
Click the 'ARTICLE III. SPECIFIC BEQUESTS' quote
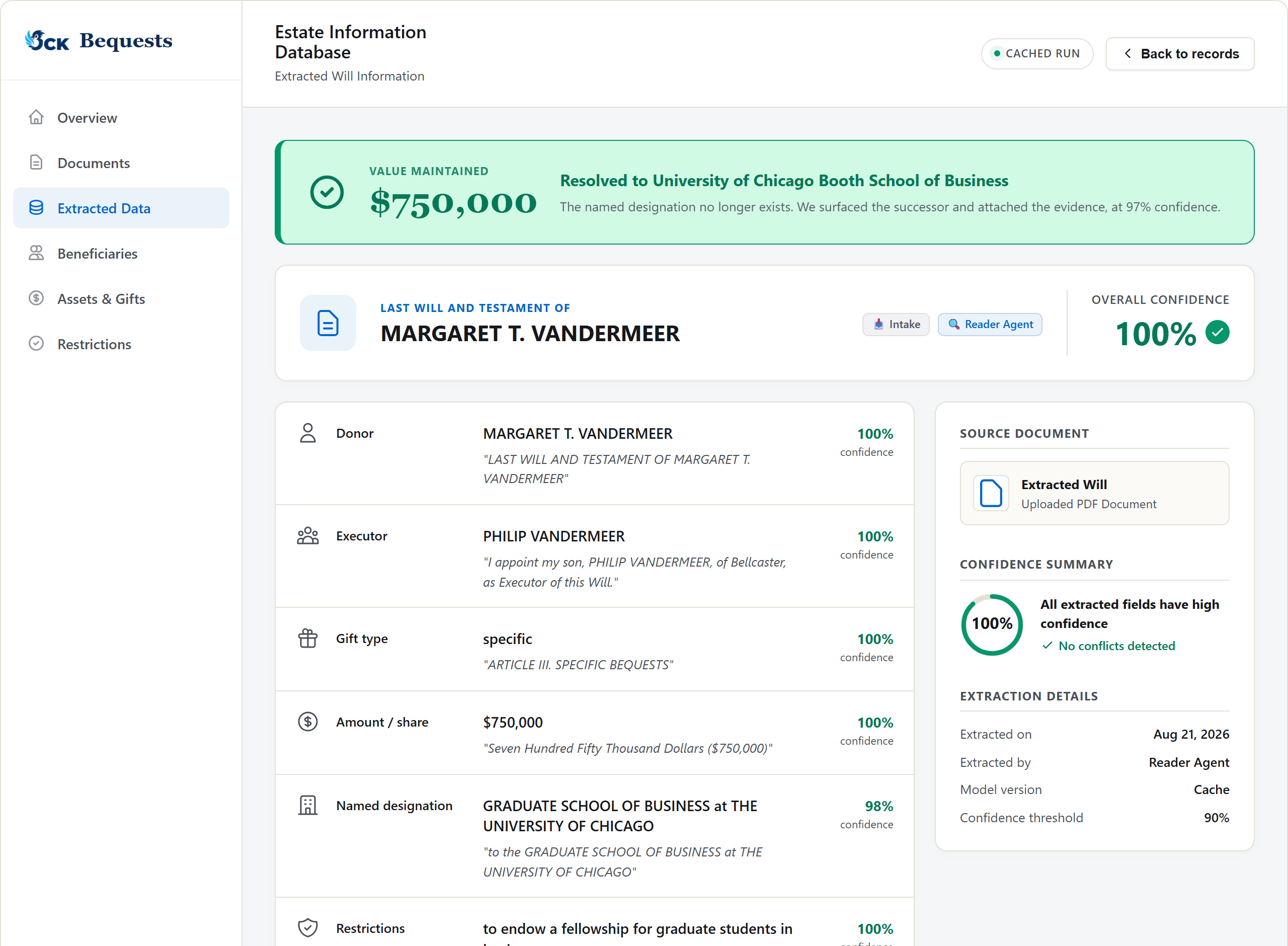578,665
